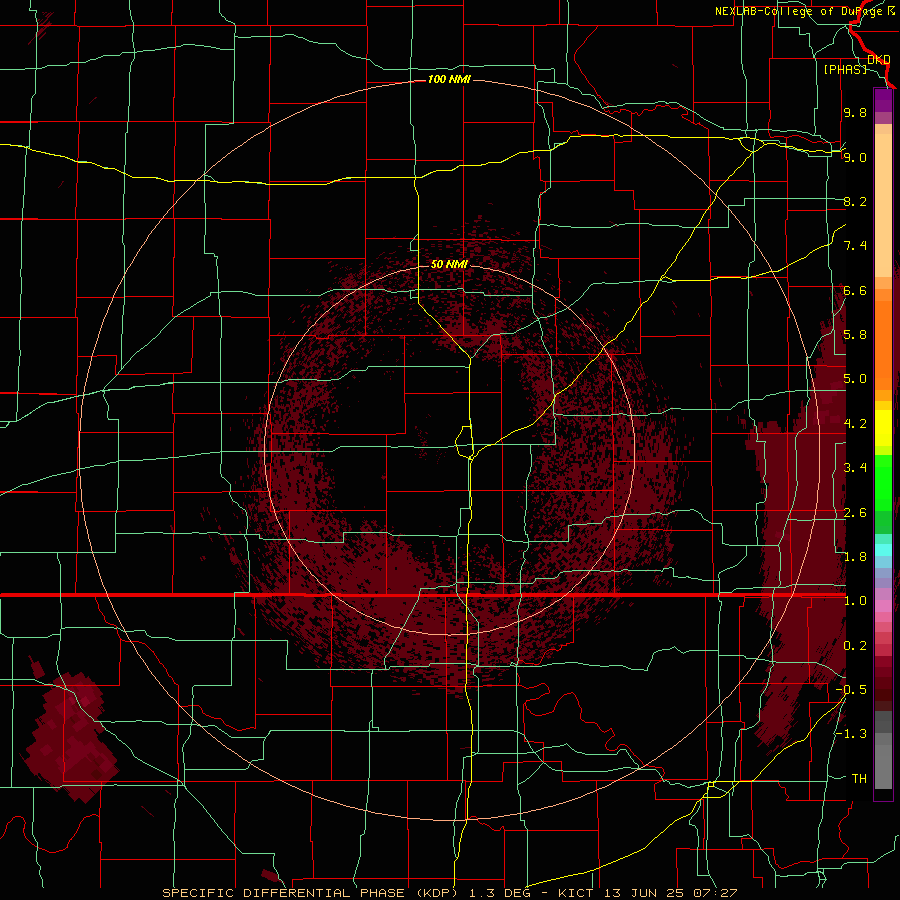Screen dimensions: 900x900
Task: Click the -1.3 value on the color scale
Action: (851, 734)
